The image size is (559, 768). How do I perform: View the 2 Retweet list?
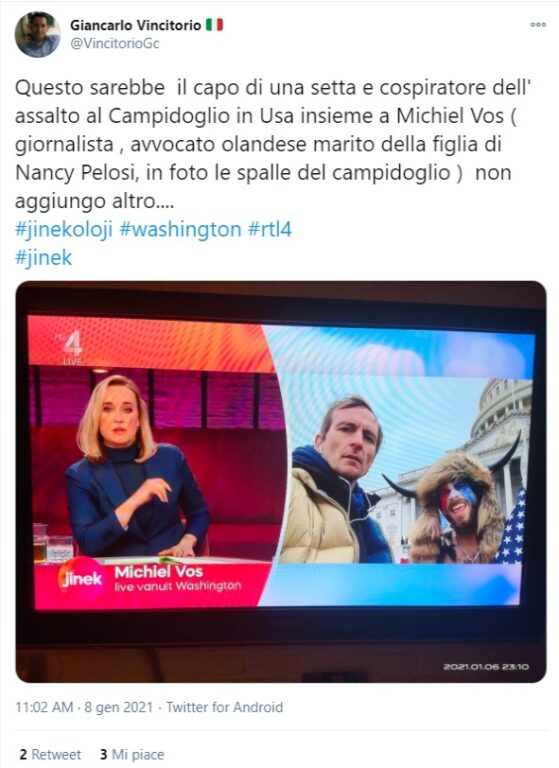click(x=50, y=755)
